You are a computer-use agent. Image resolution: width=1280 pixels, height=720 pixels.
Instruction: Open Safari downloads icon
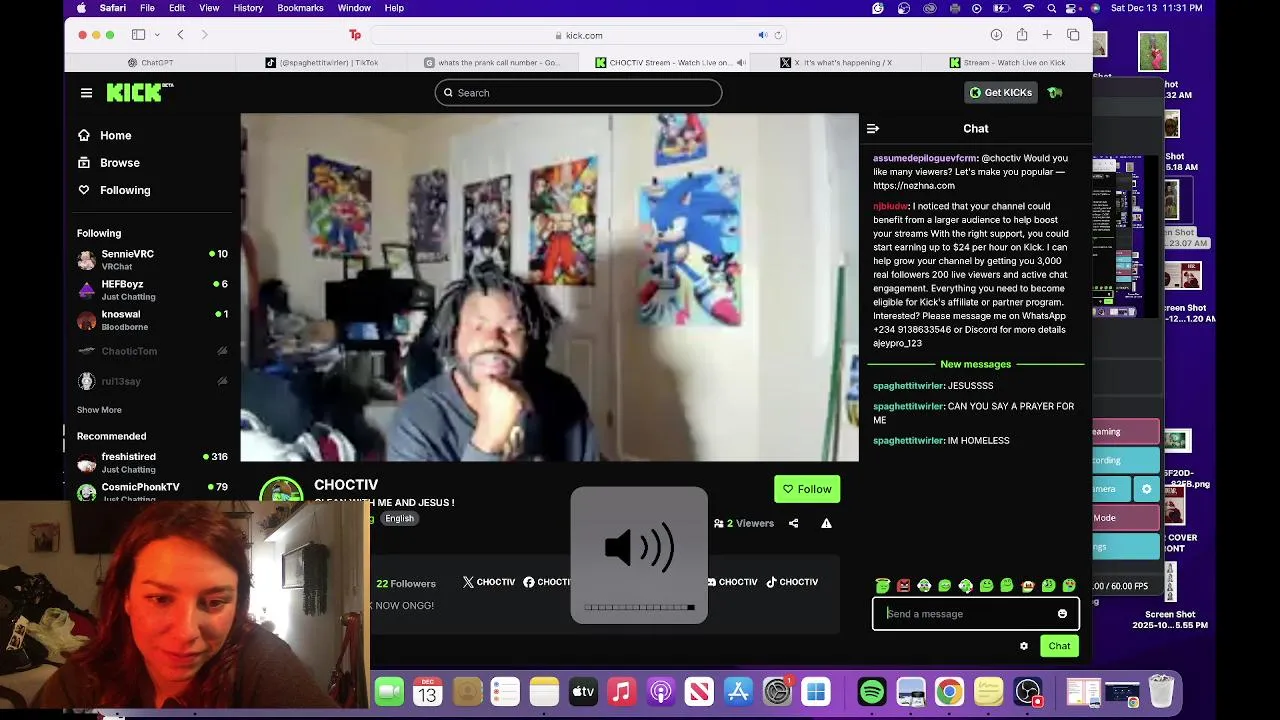pos(996,35)
